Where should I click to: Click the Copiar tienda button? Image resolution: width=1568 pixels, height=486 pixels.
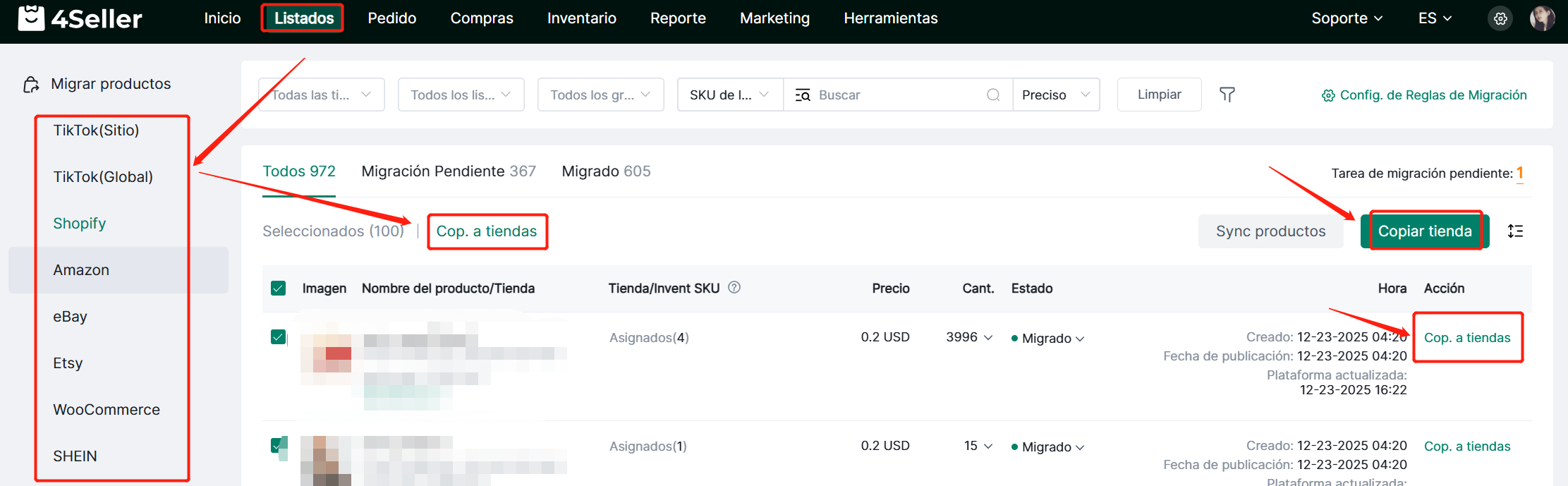(x=1424, y=231)
